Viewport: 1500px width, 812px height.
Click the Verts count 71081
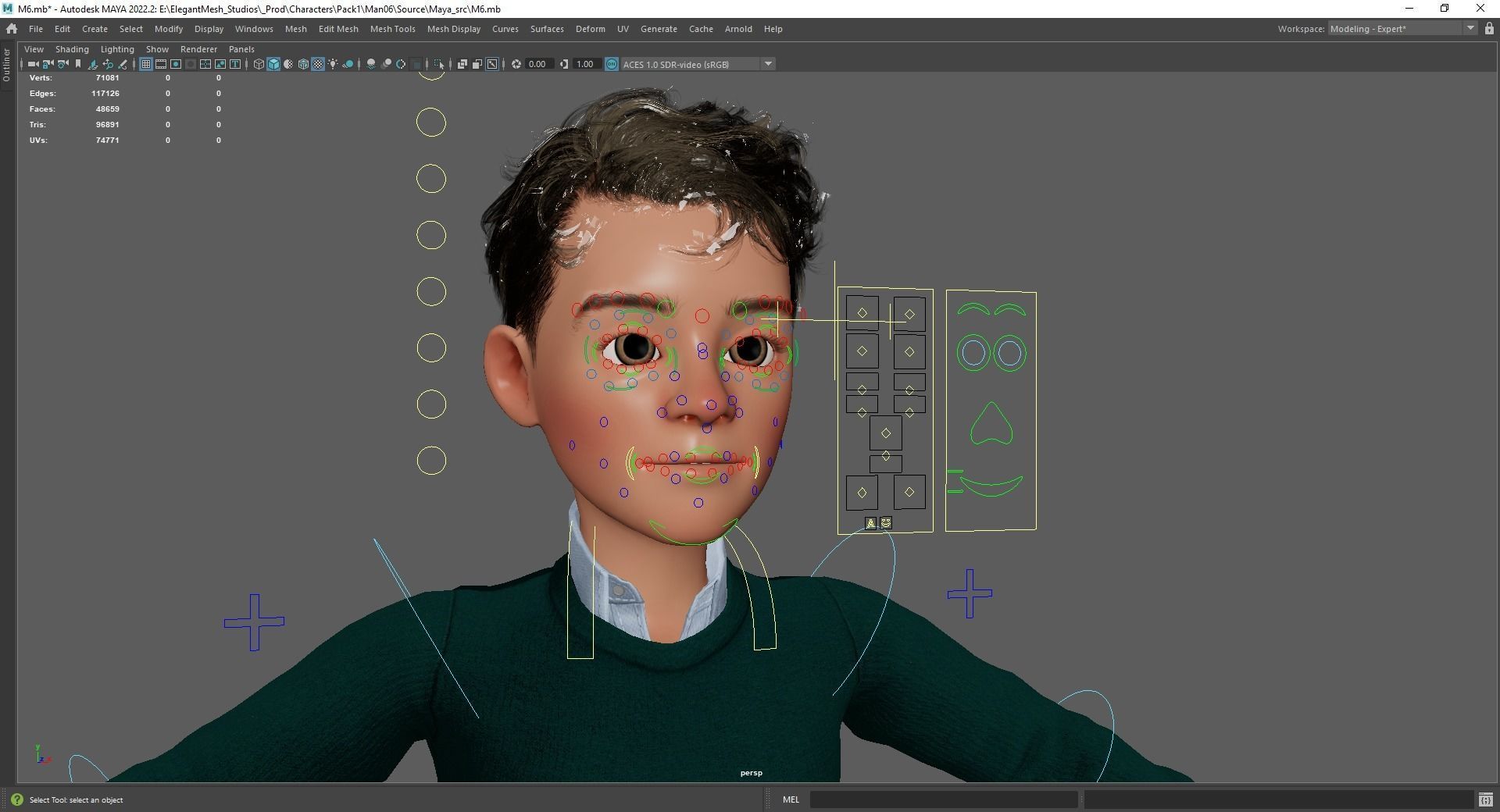[107, 77]
